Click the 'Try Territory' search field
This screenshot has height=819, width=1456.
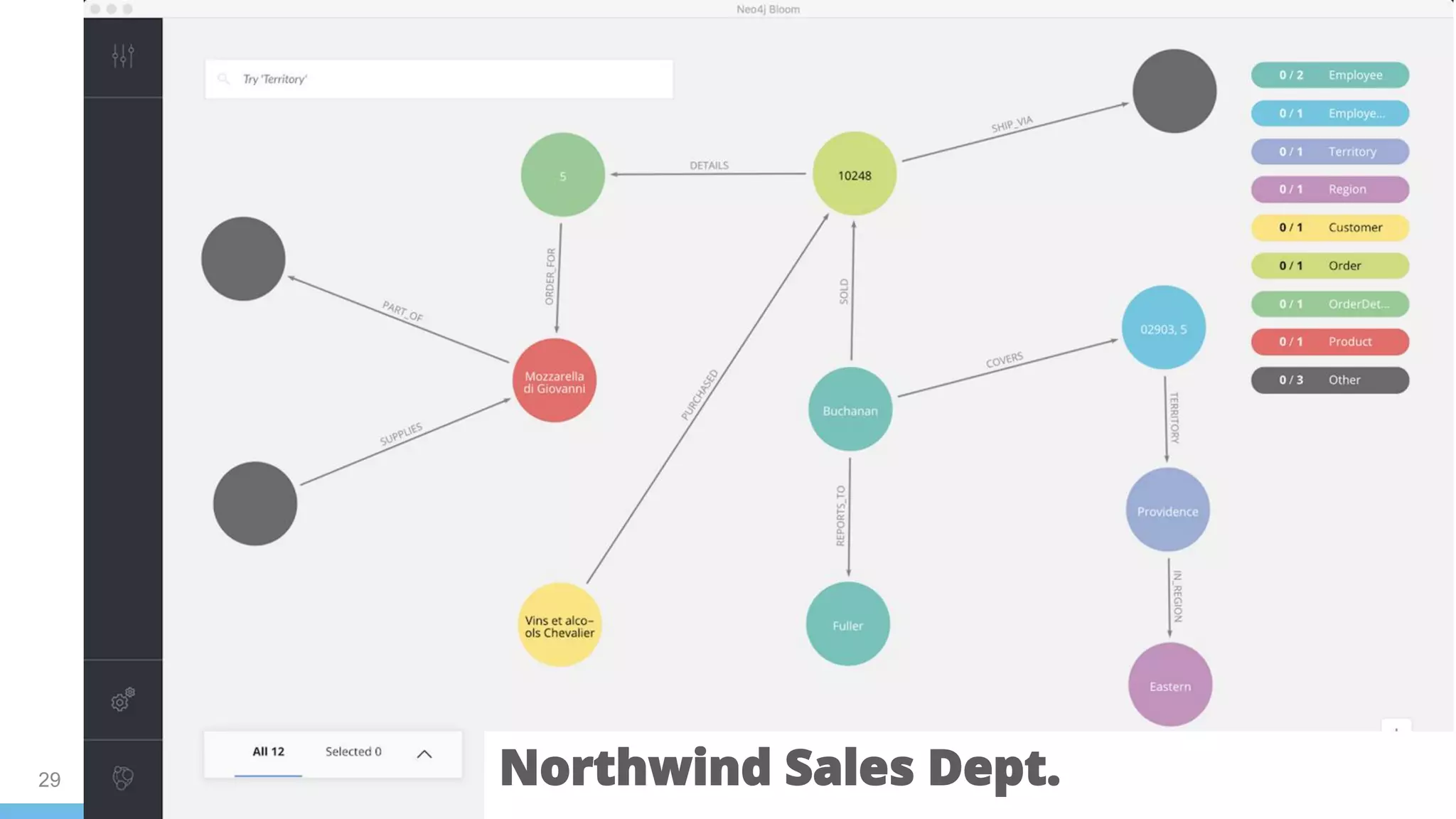(439, 79)
